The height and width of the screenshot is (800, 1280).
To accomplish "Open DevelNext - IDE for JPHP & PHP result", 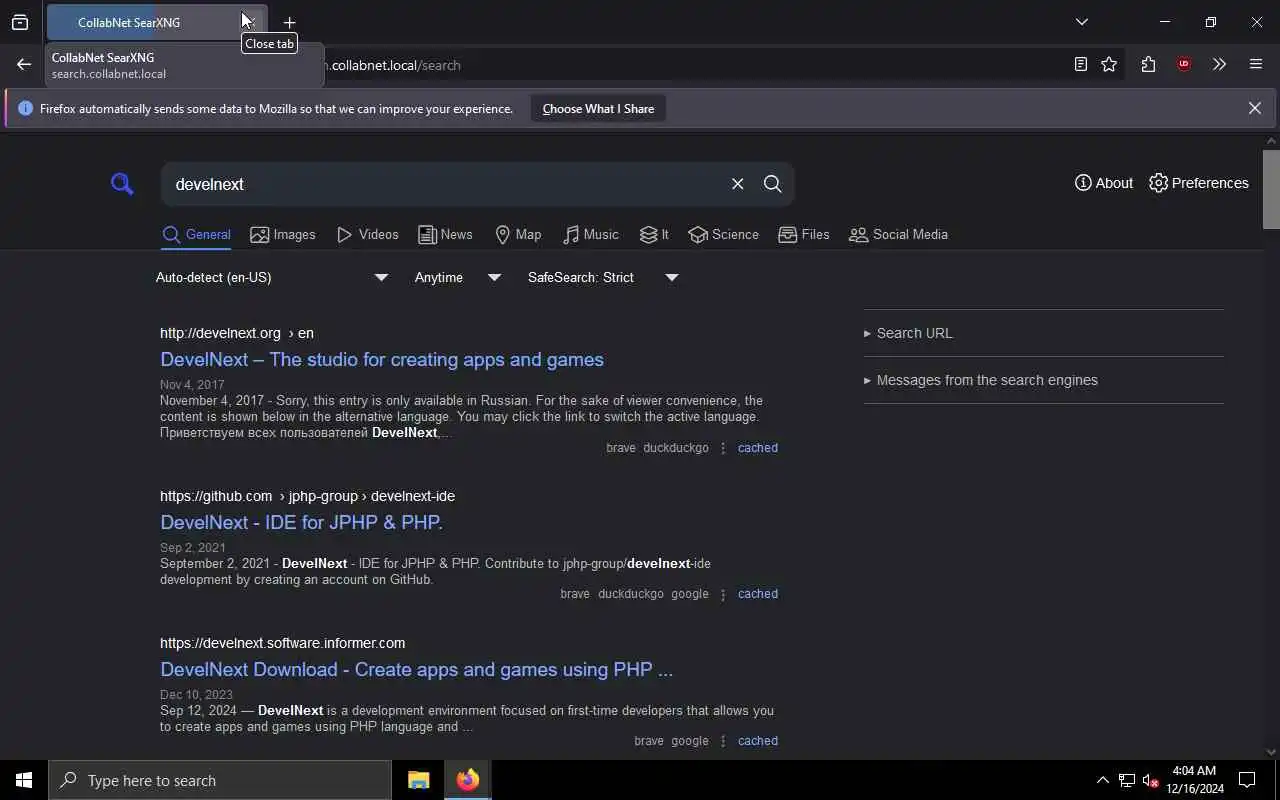I will coord(301,522).
